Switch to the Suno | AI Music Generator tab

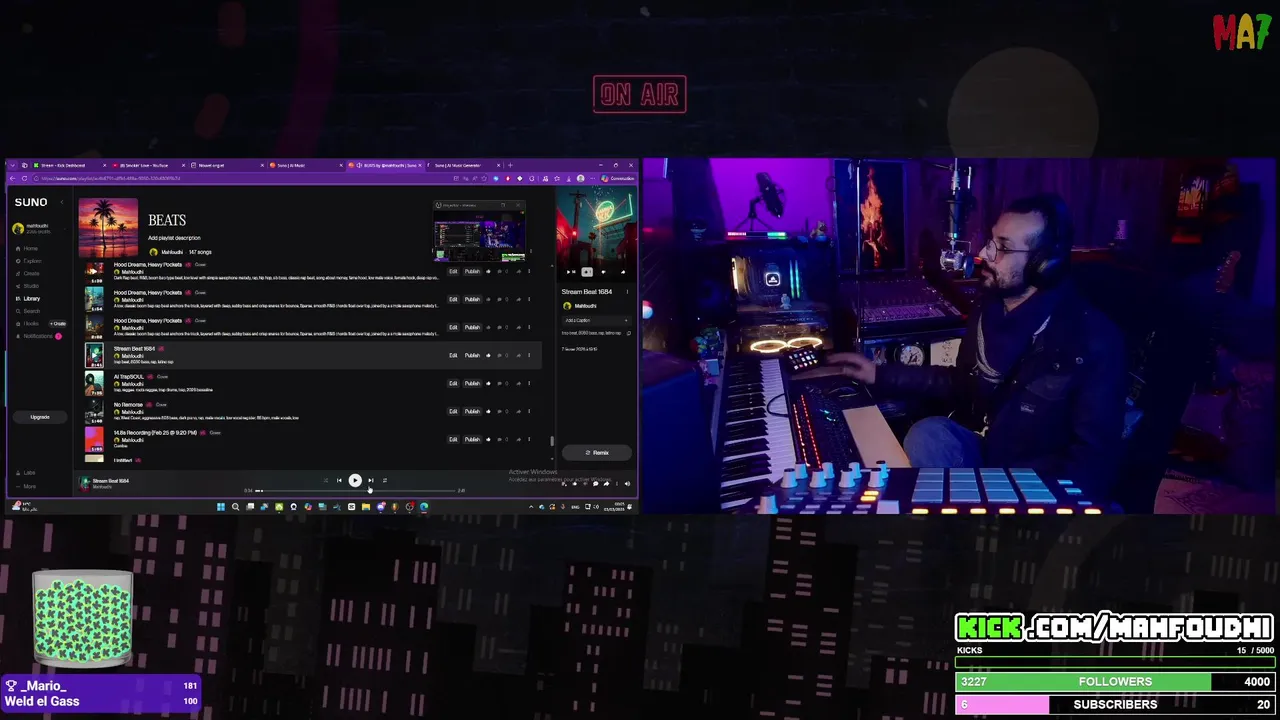coord(464,165)
